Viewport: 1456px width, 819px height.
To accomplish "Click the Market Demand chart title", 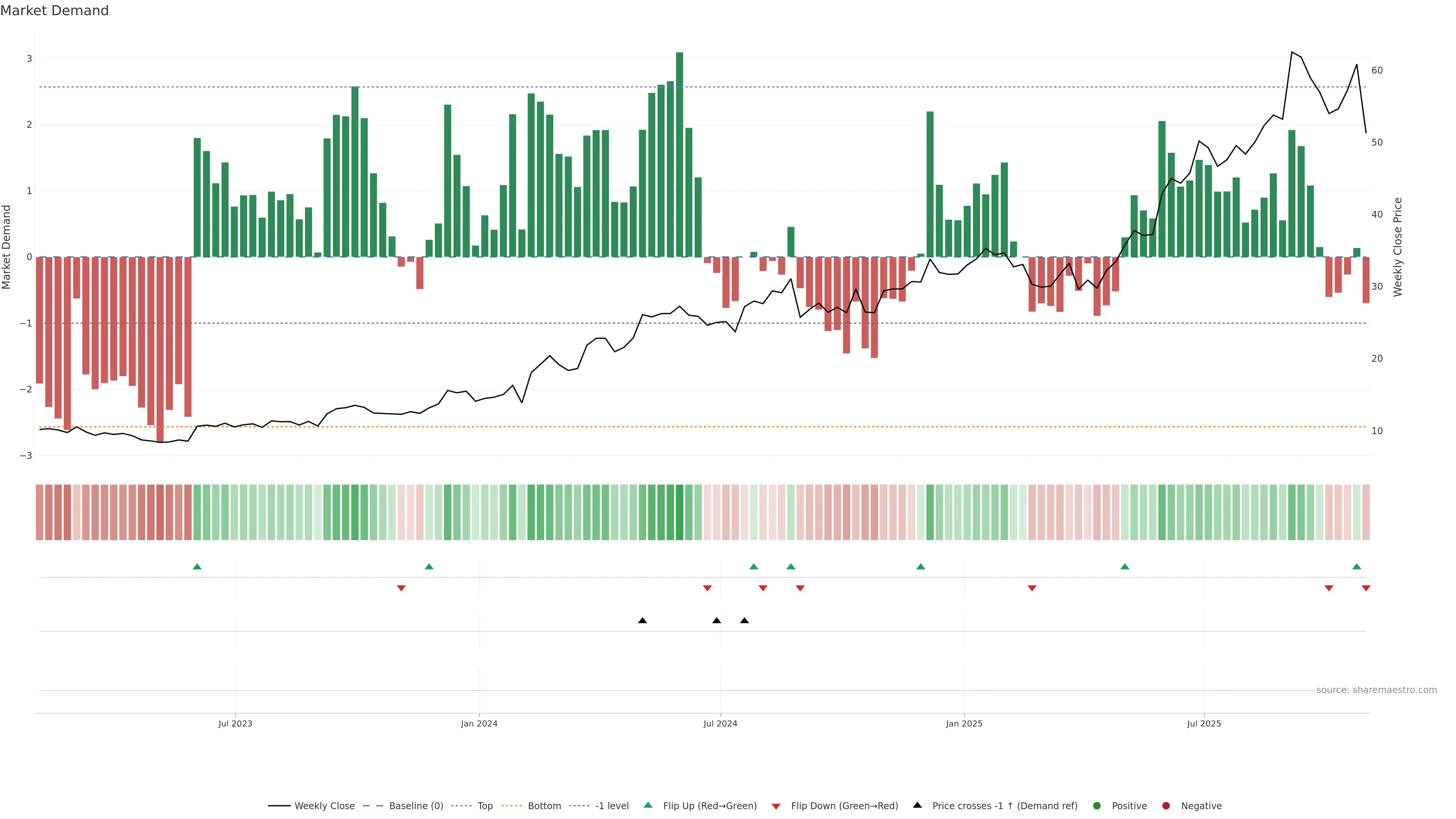I will [54, 11].
